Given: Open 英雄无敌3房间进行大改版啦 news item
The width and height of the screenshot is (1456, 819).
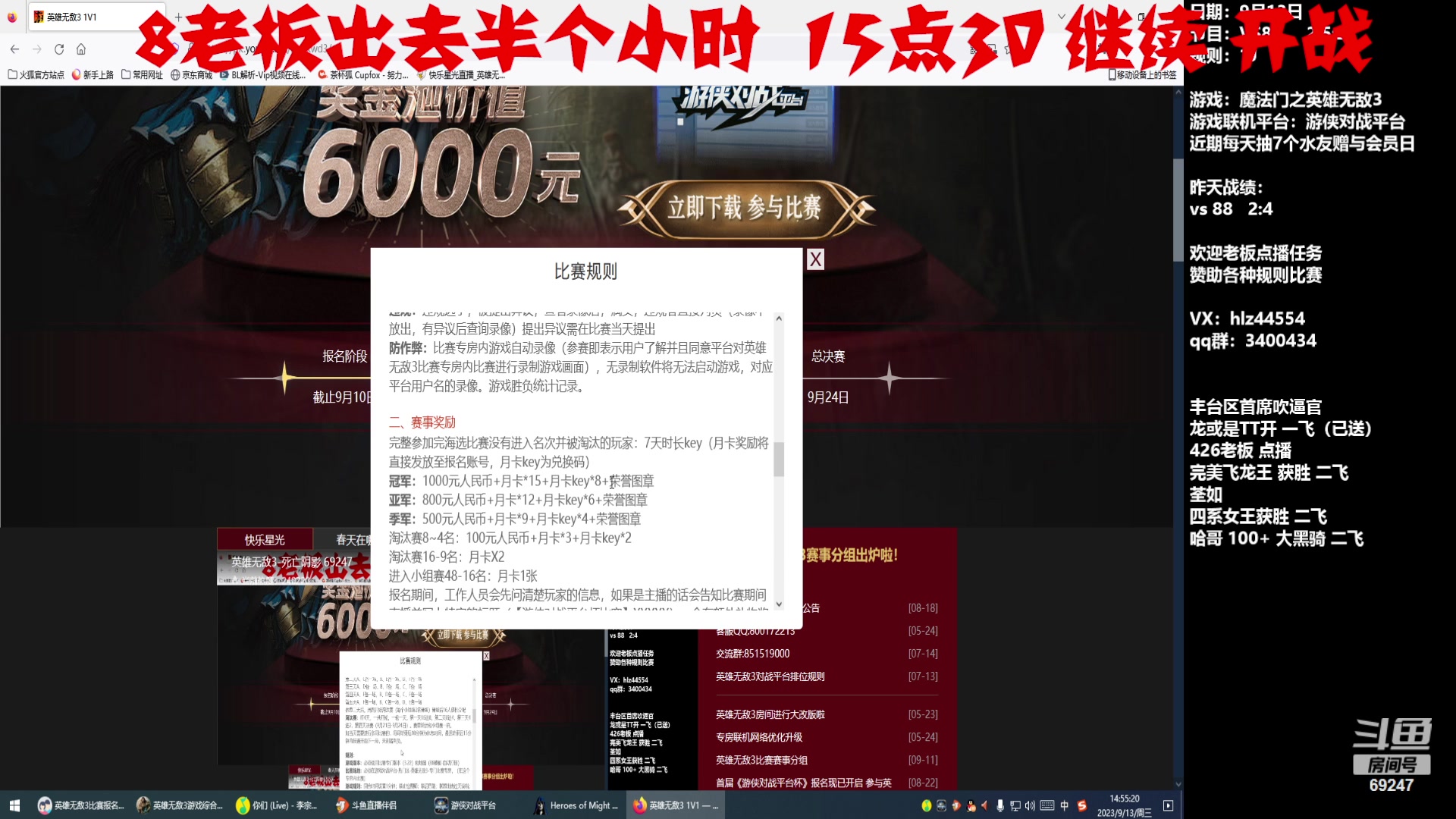Looking at the screenshot, I should pyautogui.click(x=770, y=714).
